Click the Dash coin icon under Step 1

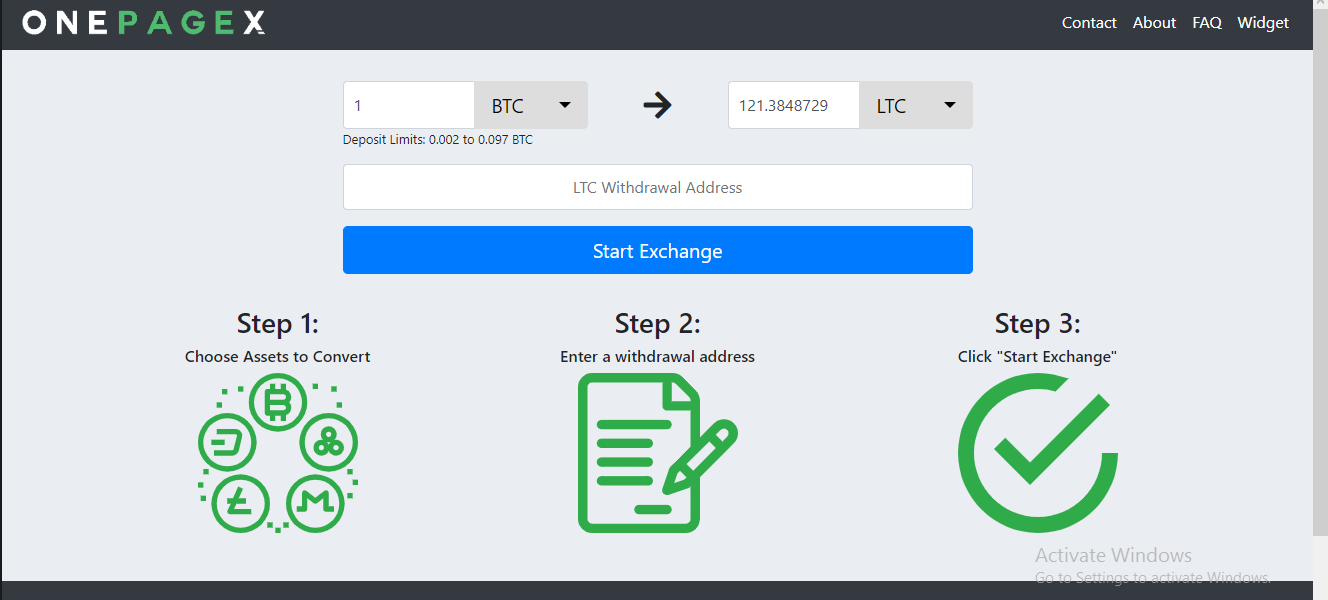click(227, 441)
